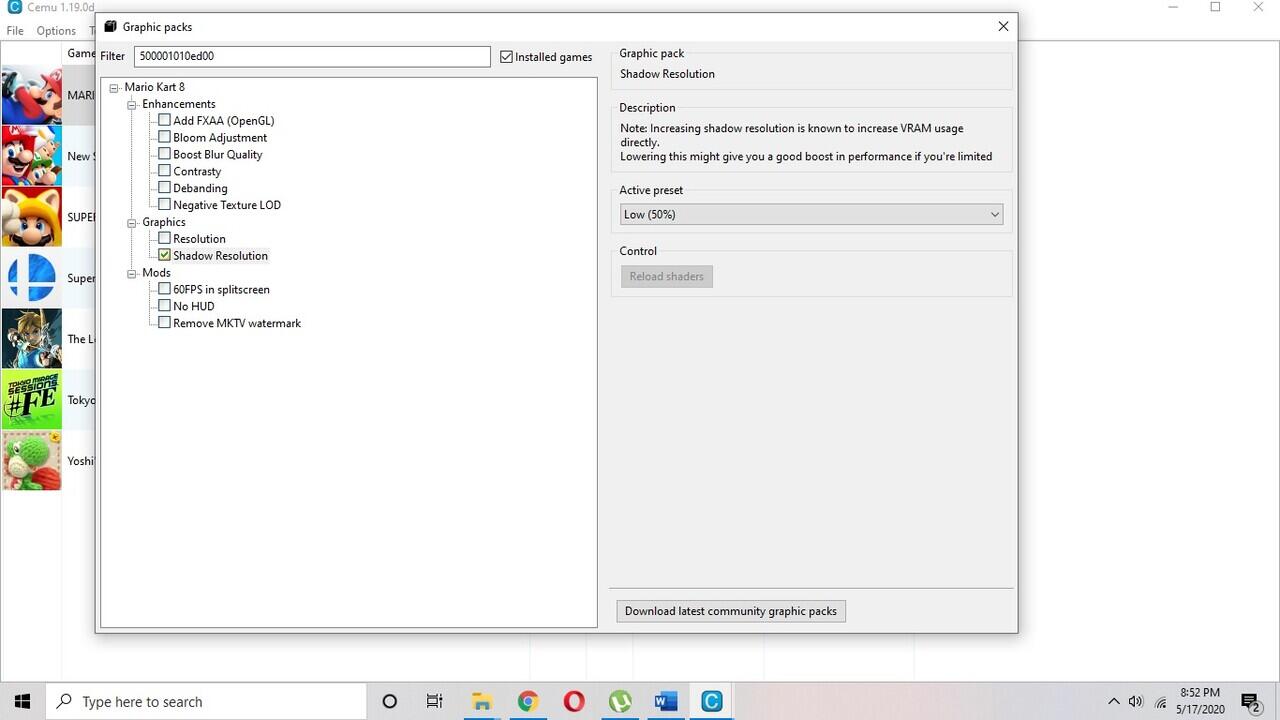Enable Remove MKTV watermark checkbox
Image resolution: width=1280 pixels, height=720 pixels.
[164, 323]
